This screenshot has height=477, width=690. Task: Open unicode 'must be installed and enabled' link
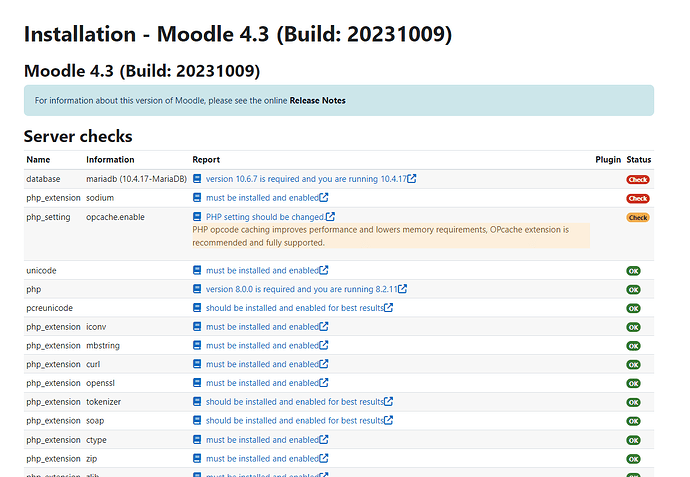262,271
